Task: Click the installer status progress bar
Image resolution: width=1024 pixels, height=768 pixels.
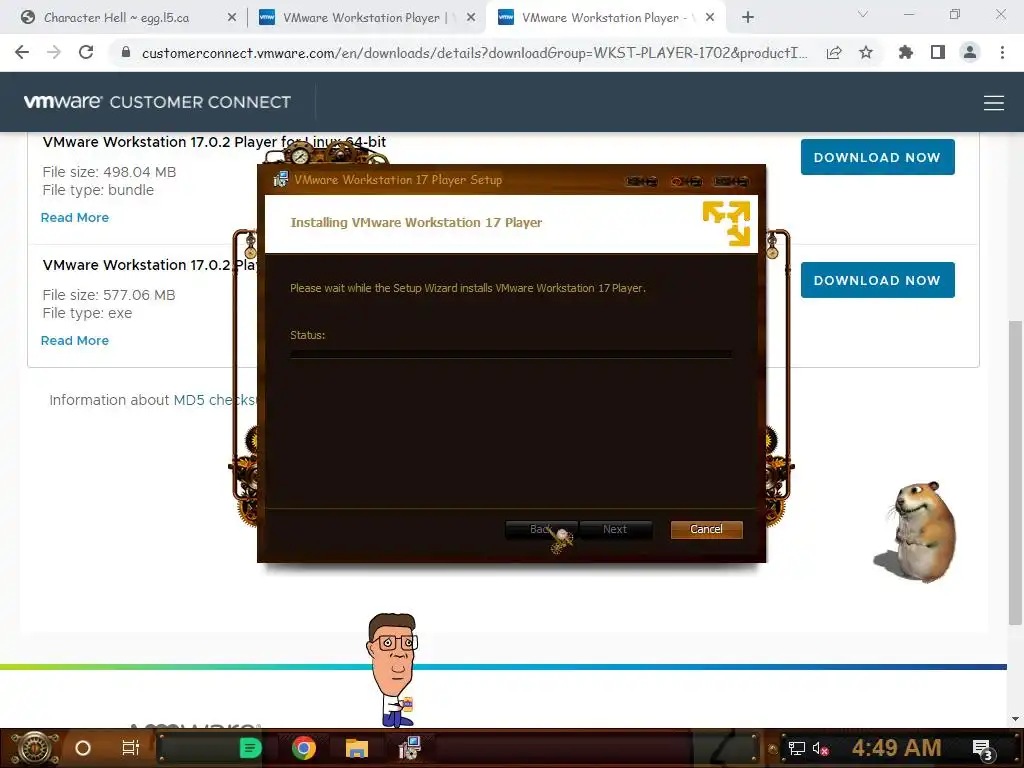Action: (x=511, y=354)
